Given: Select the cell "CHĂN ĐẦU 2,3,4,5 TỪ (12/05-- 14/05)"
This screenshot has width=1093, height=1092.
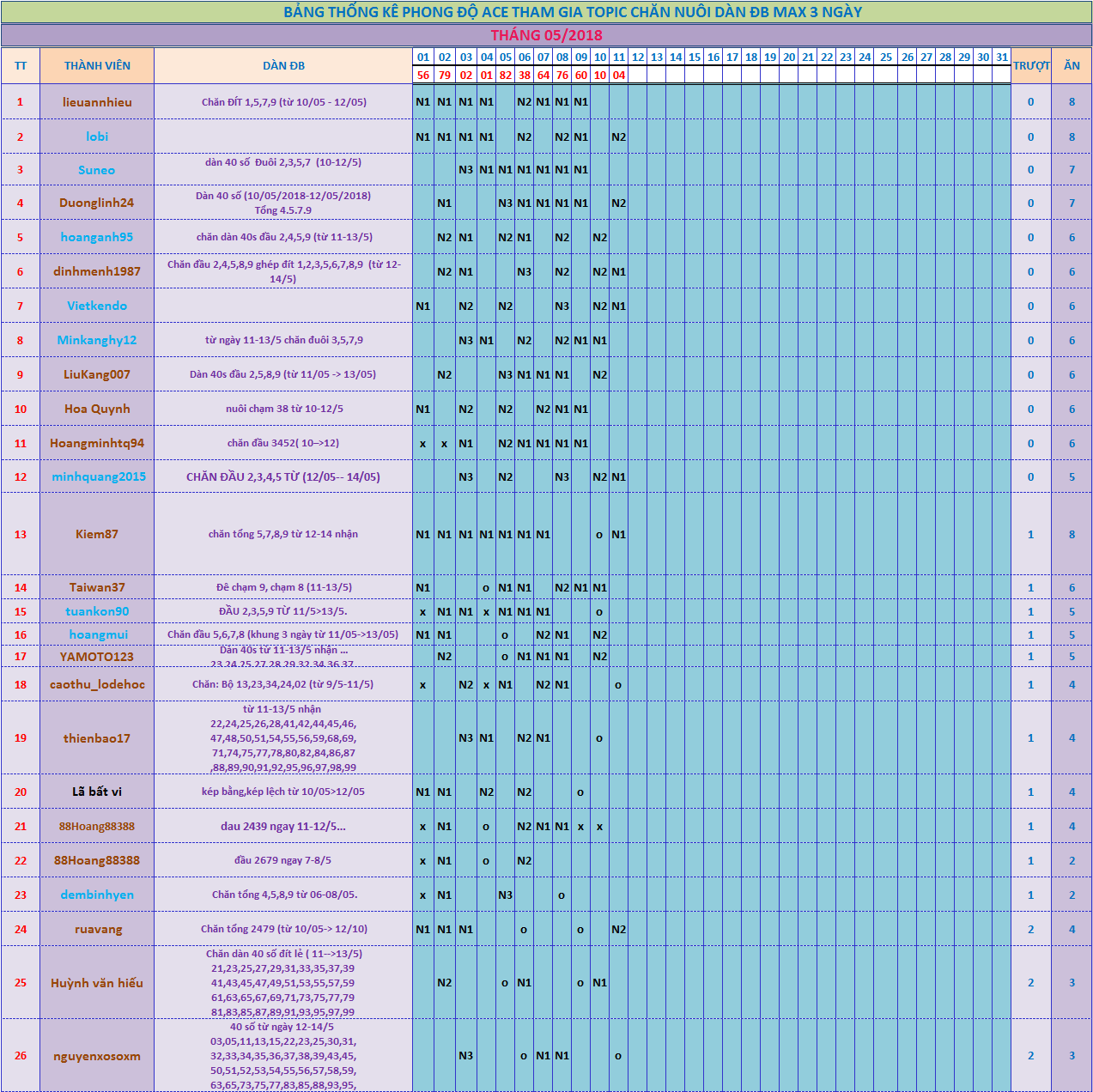Looking at the screenshot, I should 283,476.
